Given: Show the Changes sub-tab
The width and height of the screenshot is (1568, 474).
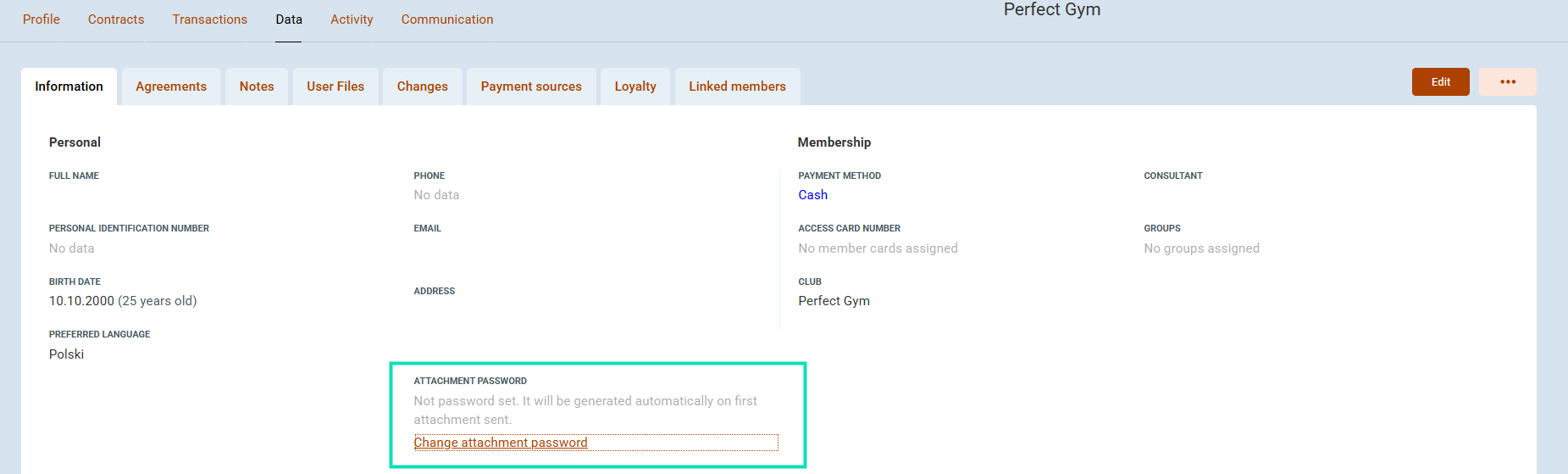Looking at the screenshot, I should 422,86.
